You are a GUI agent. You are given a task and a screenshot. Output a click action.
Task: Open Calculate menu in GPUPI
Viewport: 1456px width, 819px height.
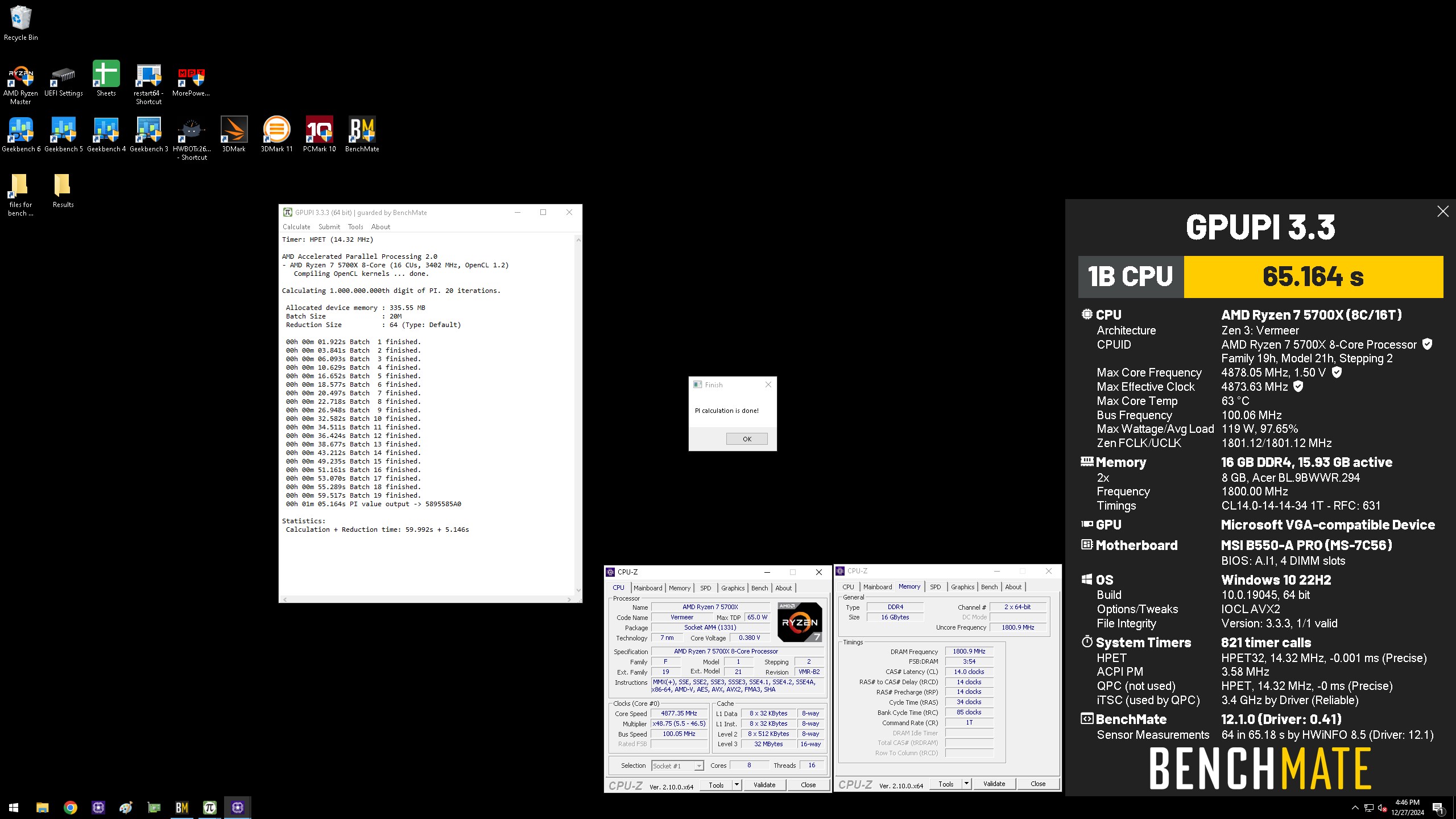tap(296, 226)
